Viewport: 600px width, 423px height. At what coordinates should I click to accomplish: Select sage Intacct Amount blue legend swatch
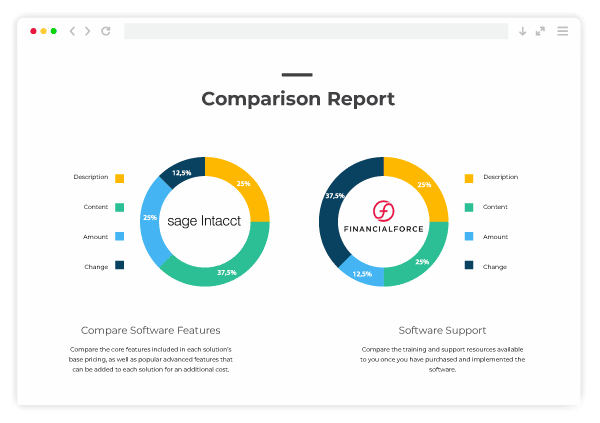coord(120,236)
